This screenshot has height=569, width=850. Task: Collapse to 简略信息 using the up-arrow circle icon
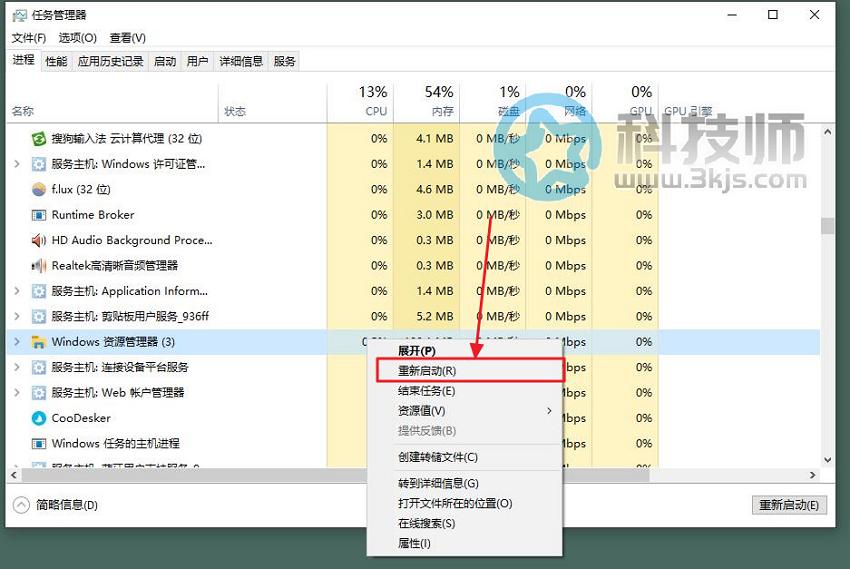[x=21, y=505]
